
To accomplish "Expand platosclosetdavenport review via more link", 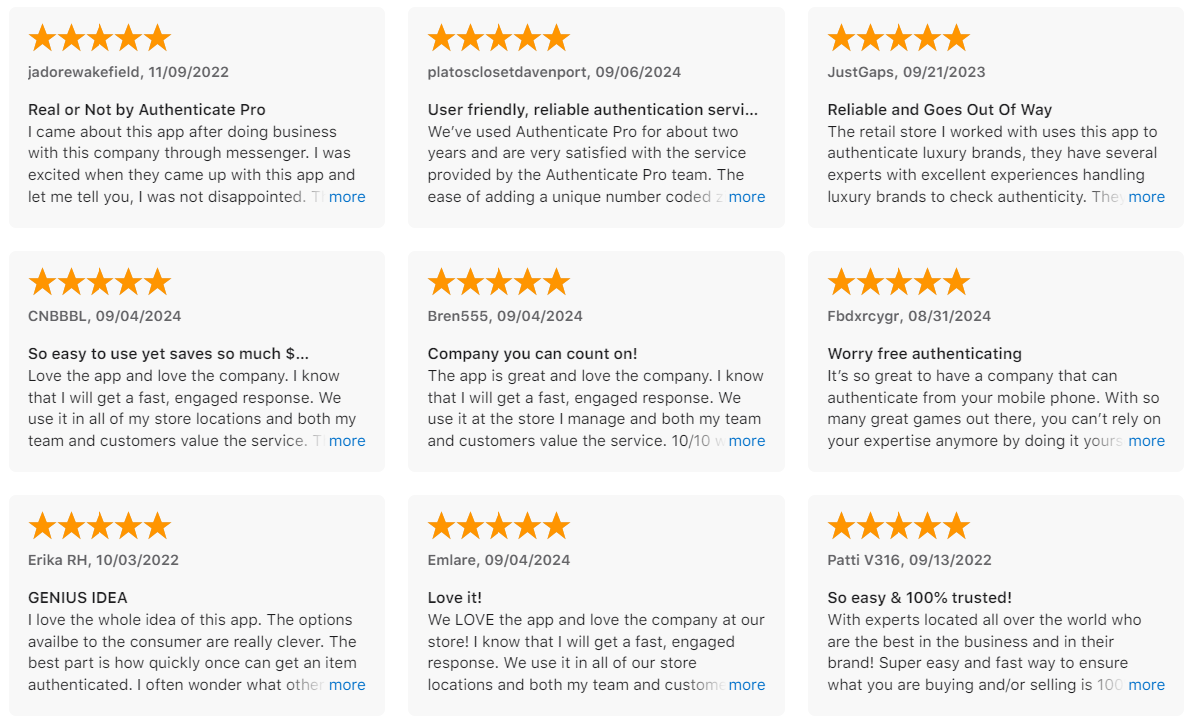I will (x=747, y=197).
